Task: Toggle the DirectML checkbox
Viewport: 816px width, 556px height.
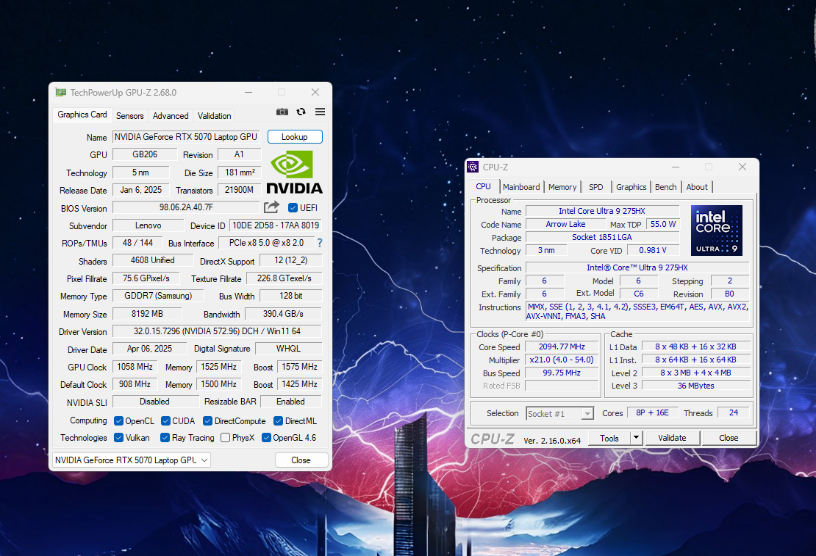Action: (x=278, y=421)
